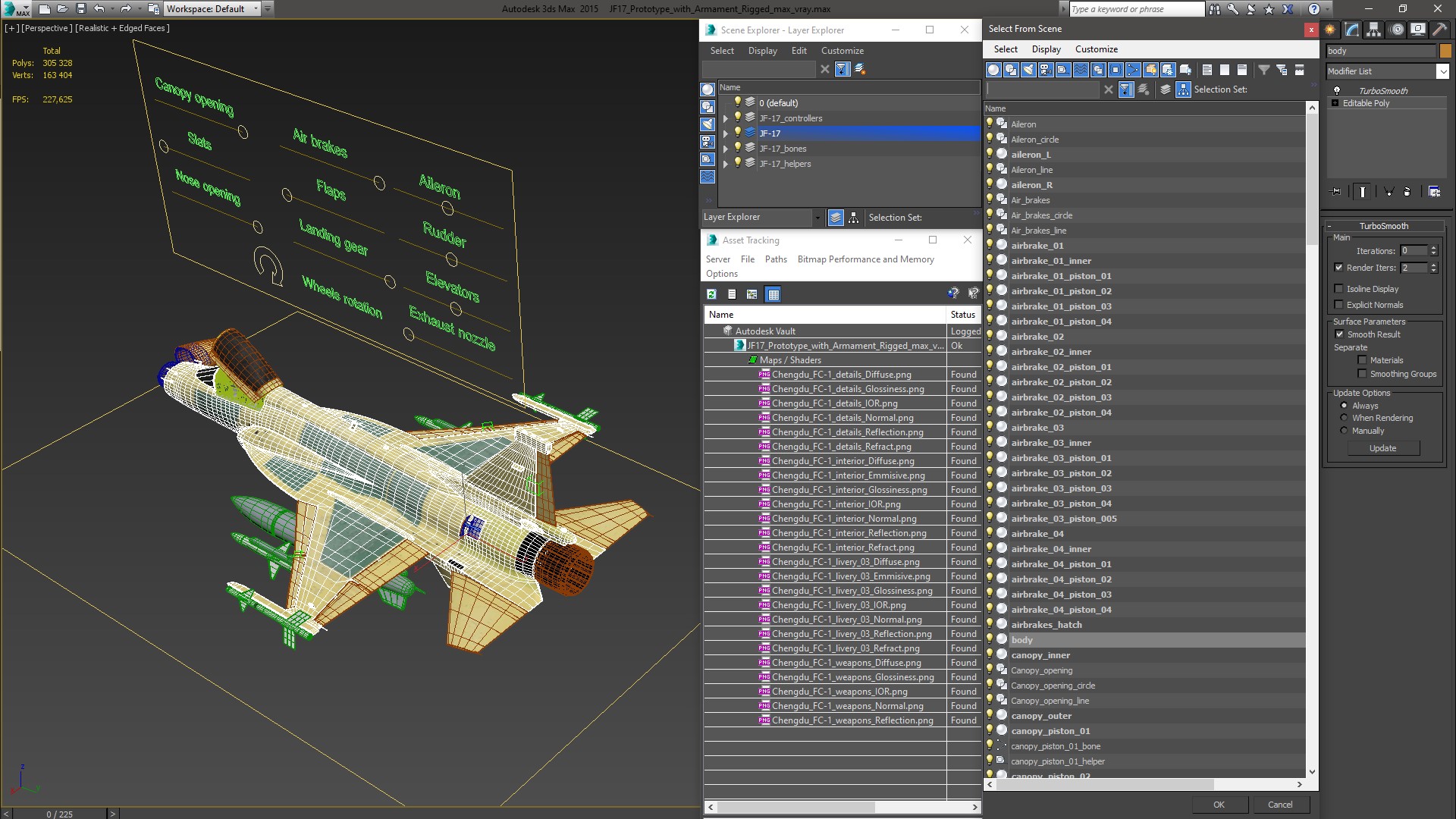Open the Create panel star icon
Viewport: 1456px width, 819px height.
(1330, 30)
